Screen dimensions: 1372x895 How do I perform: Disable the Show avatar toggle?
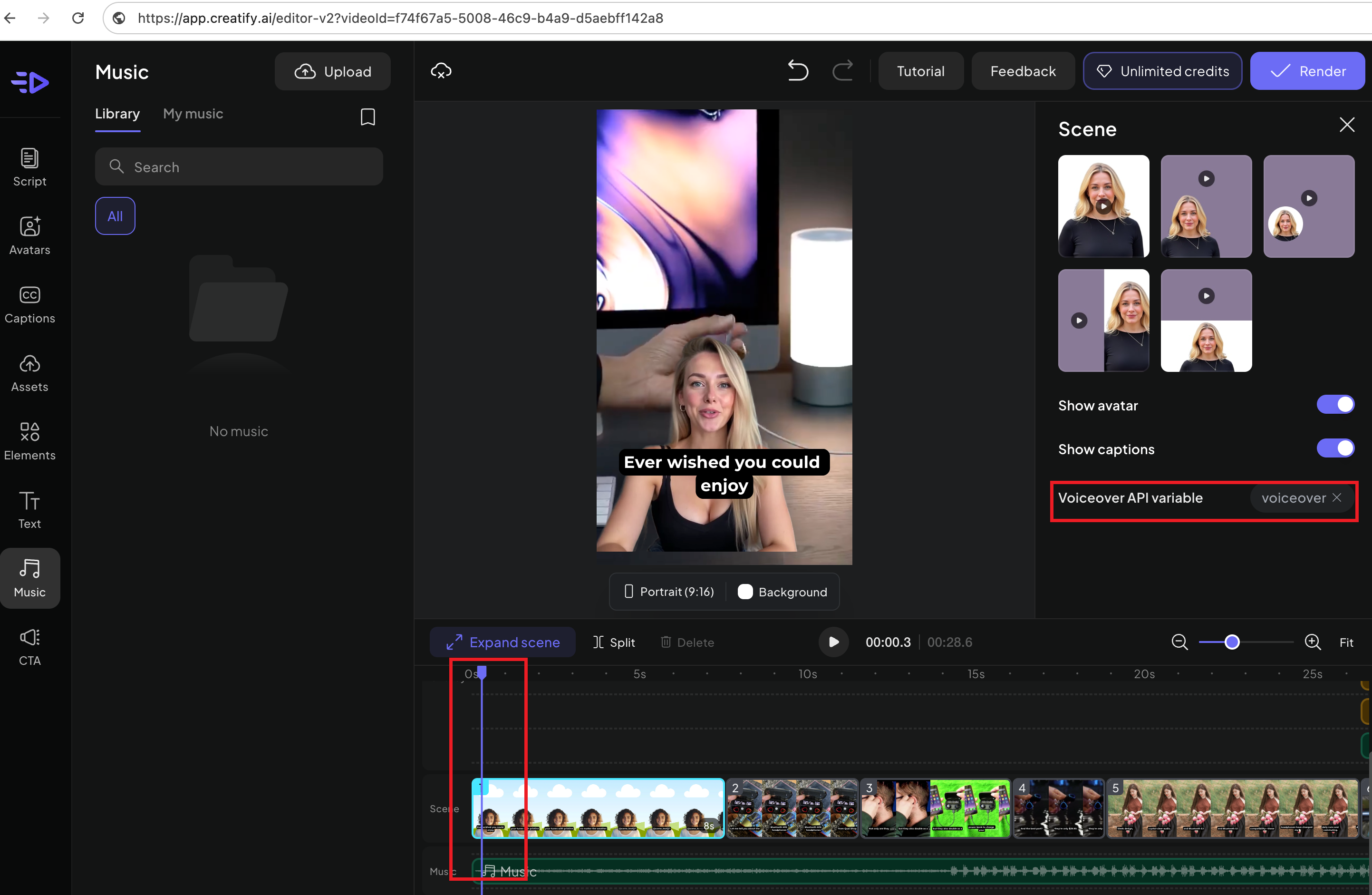[1336, 404]
